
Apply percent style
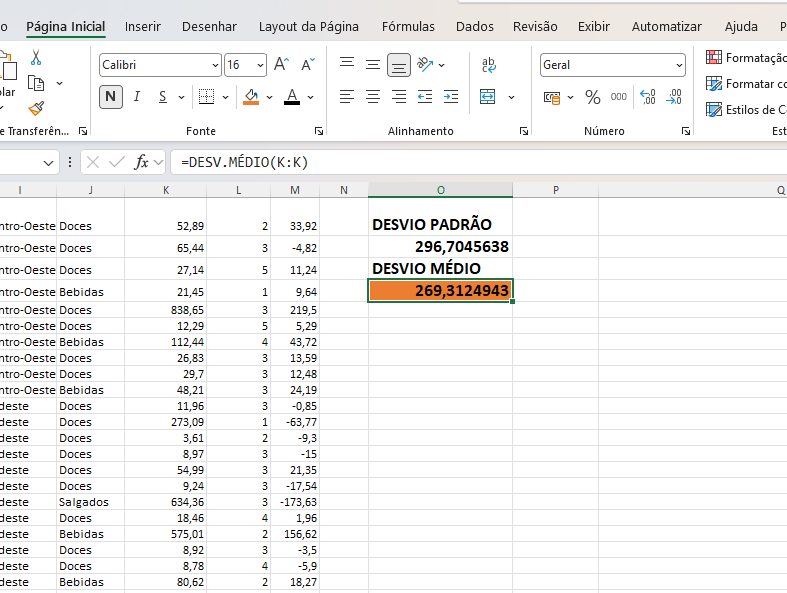point(593,97)
